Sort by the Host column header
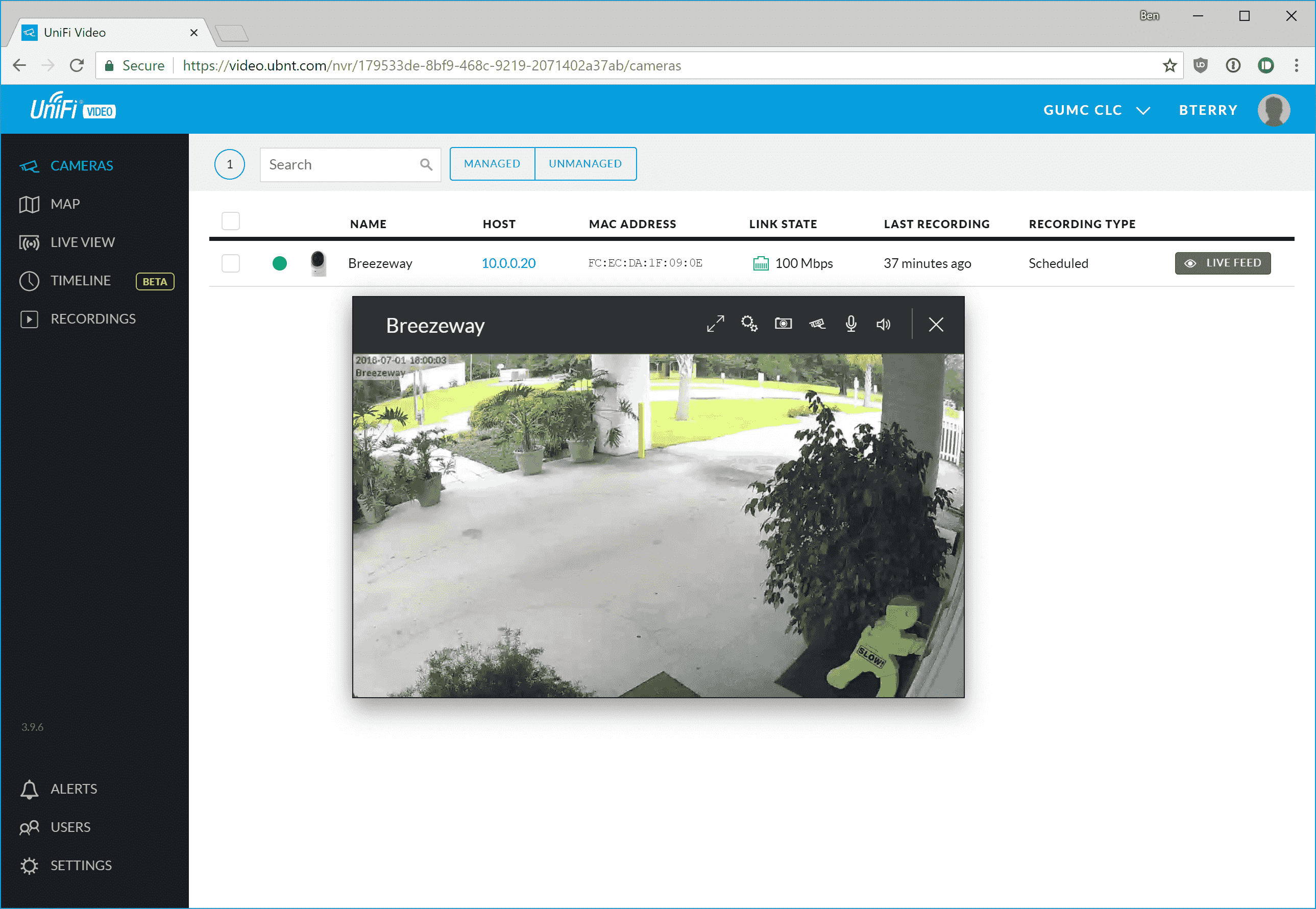The height and width of the screenshot is (909, 1316). pyautogui.click(x=499, y=225)
